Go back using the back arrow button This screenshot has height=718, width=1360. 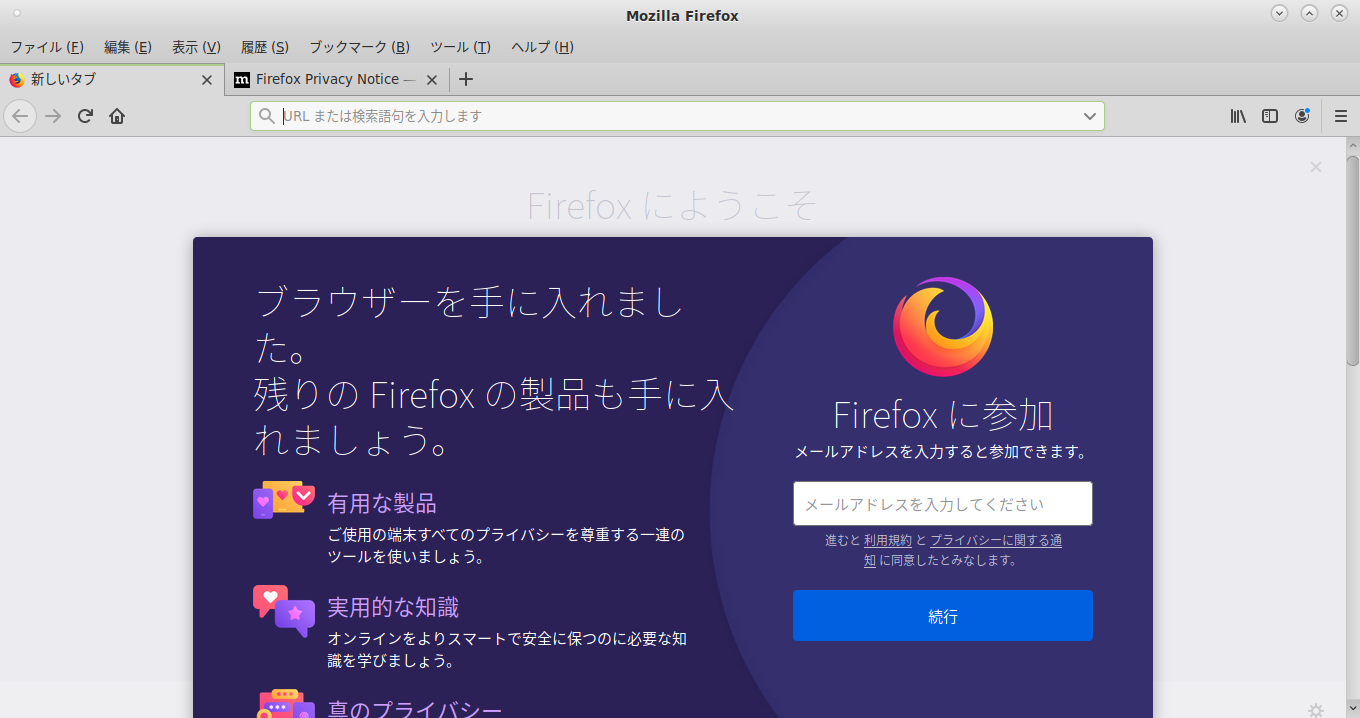(20, 116)
